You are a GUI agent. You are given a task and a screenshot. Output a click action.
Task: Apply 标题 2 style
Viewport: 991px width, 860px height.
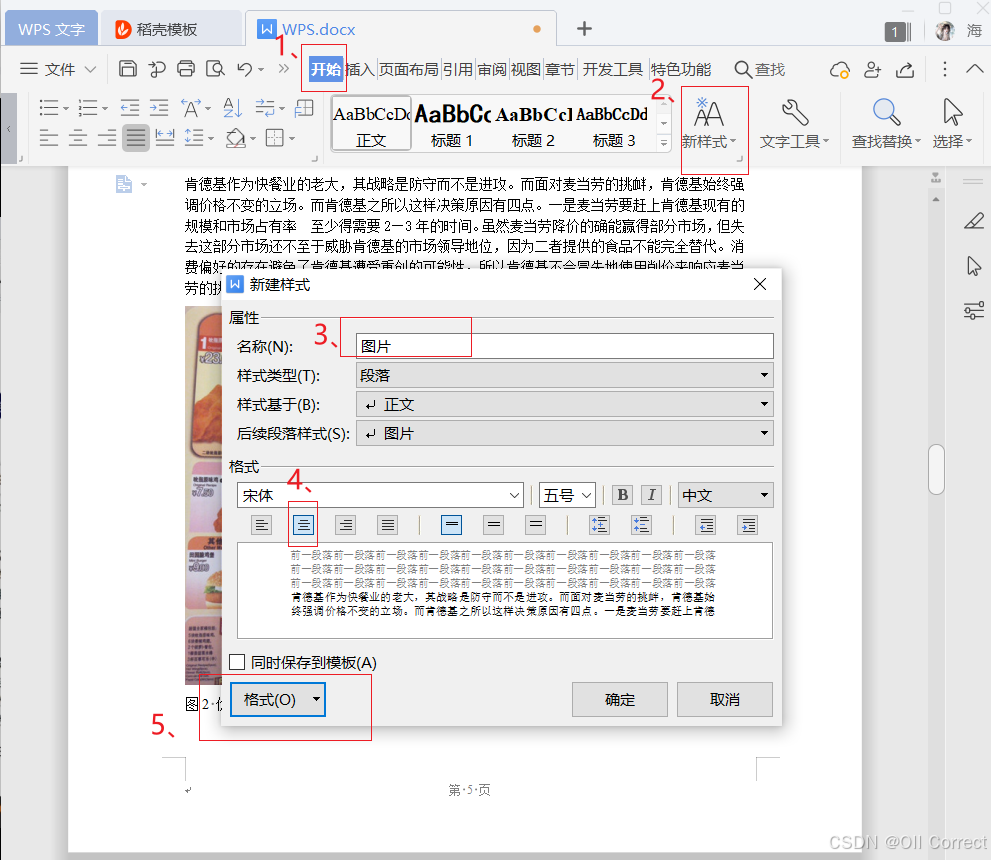pyautogui.click(x=533, y=124)
